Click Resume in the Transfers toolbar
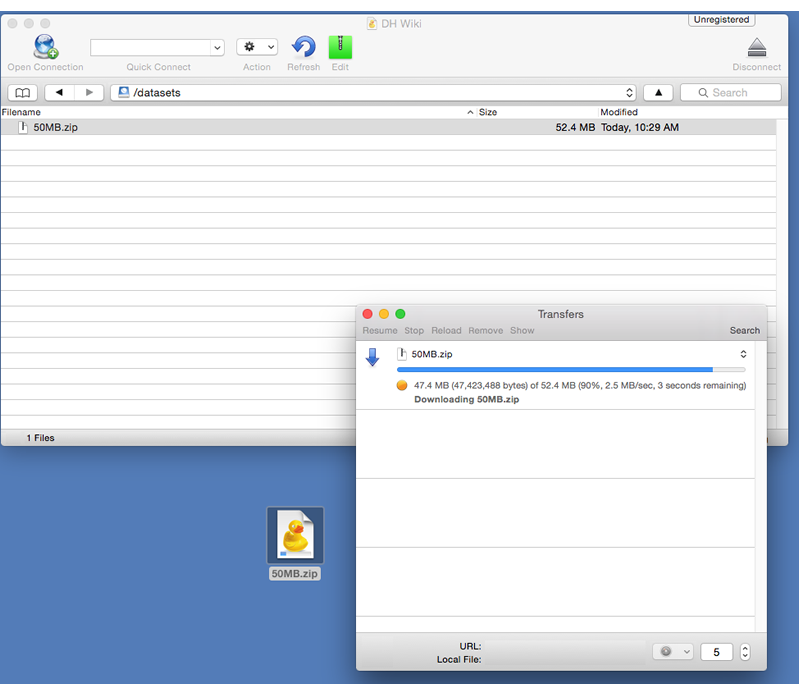 pyautogui.click(x=379, y=330)
